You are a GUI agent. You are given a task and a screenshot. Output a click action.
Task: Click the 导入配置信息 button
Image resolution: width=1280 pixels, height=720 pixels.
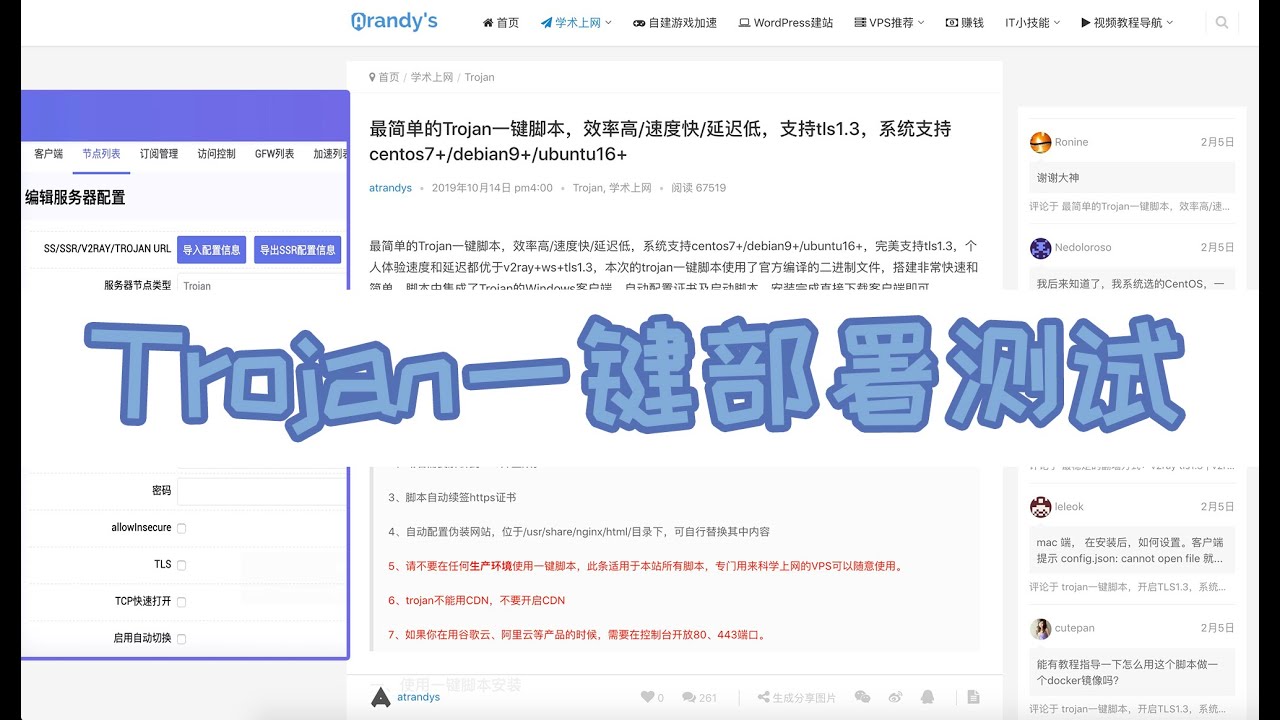pyautogui.click(x=211, y=250)
